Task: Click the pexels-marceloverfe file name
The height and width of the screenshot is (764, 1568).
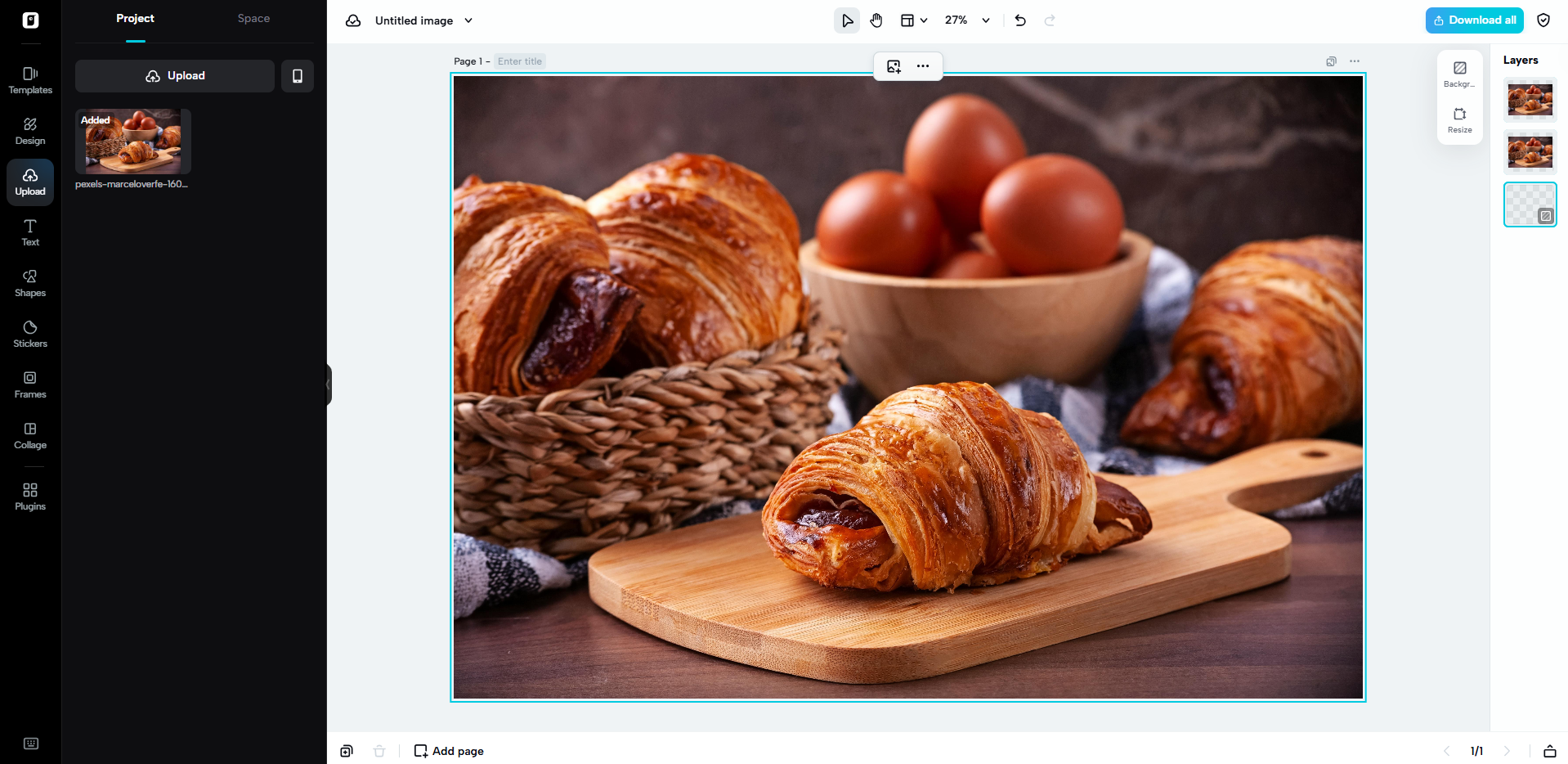Action: (x=132, y=184)
